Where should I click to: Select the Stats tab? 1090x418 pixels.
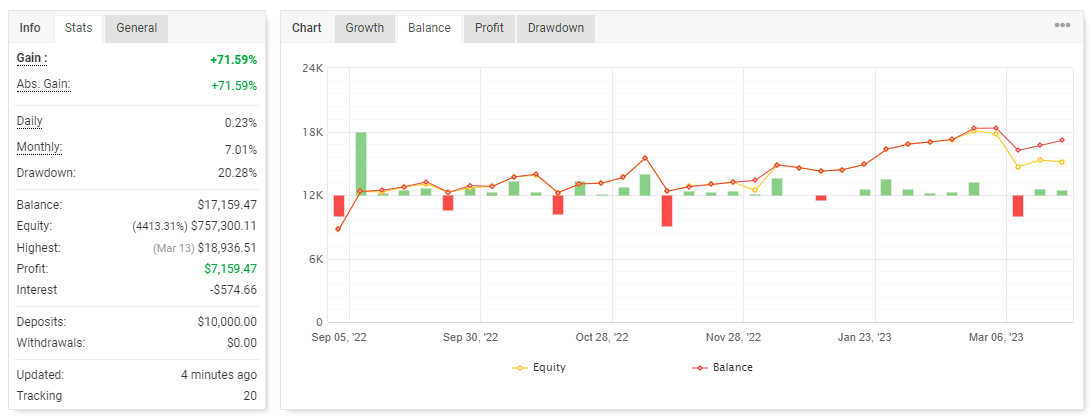coord(79,29)
